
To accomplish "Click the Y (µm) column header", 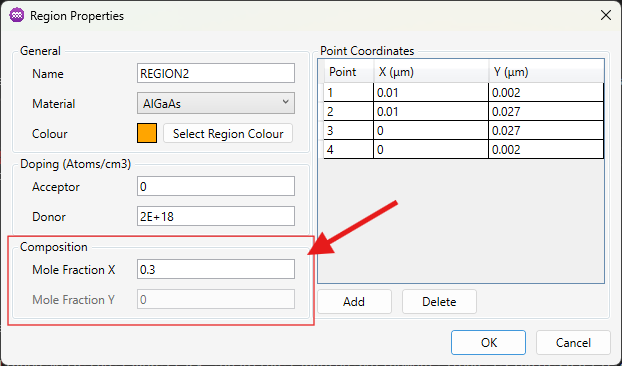I will click(x=546, y=72).
